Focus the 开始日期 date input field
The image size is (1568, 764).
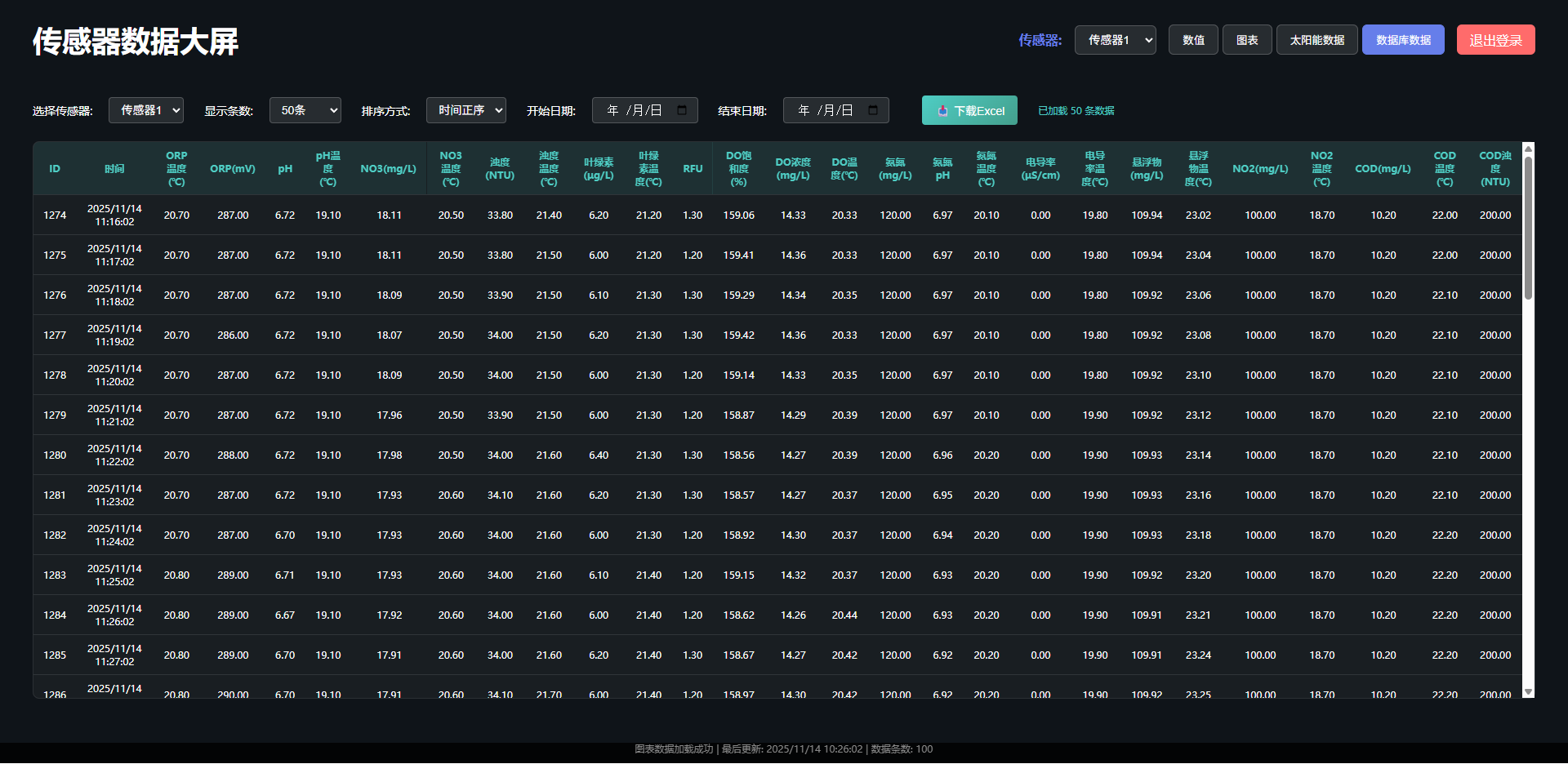click(644, 110)
